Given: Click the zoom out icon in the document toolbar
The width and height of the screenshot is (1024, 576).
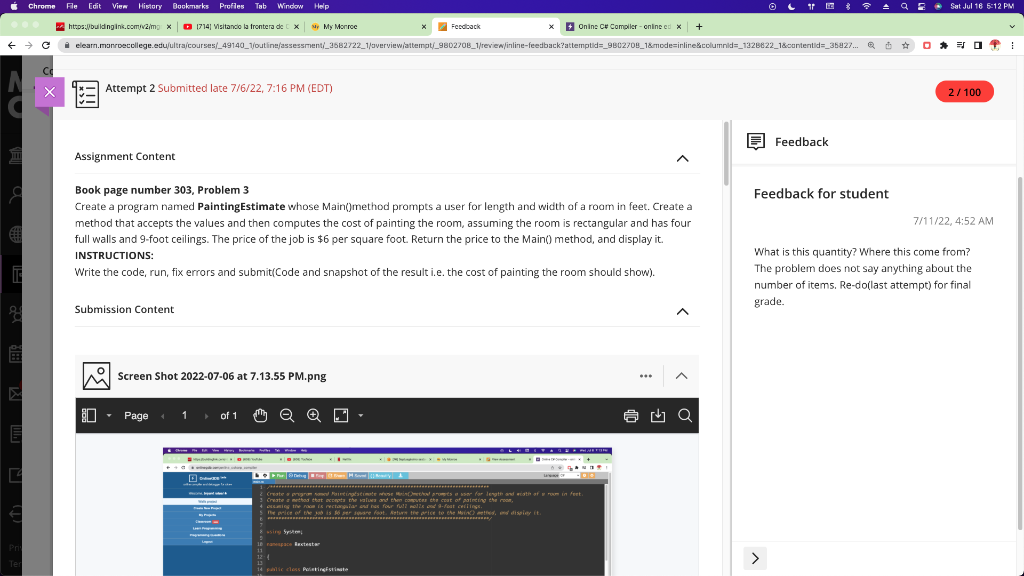Looking at the screenshot, I should 286,415.
